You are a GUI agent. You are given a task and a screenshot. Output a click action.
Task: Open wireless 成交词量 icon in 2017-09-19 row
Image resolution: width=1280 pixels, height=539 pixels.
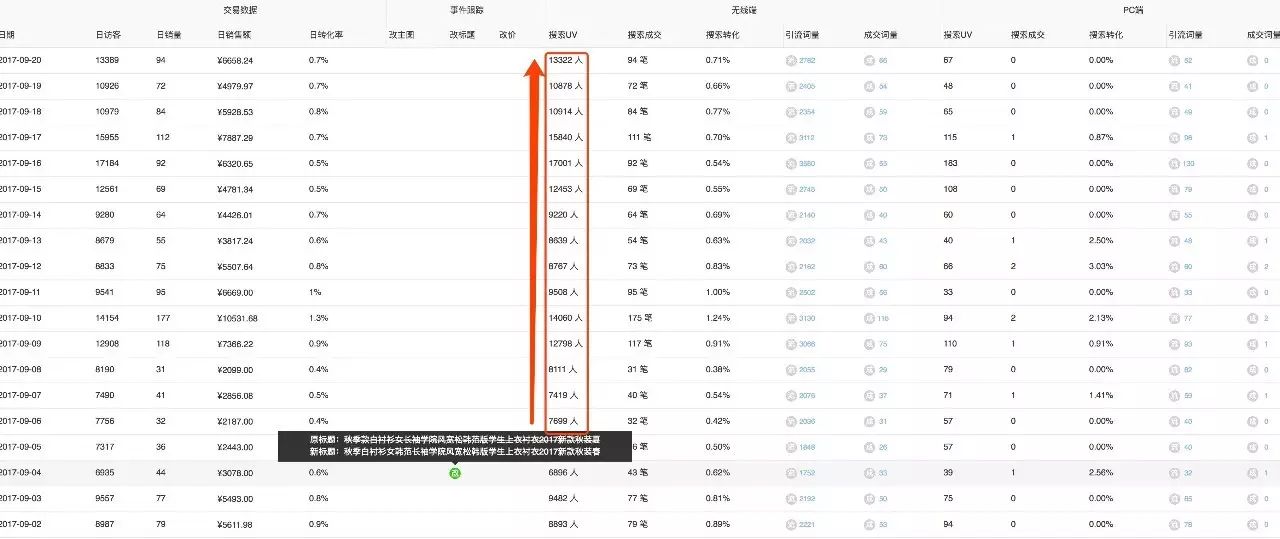(869, 86)
